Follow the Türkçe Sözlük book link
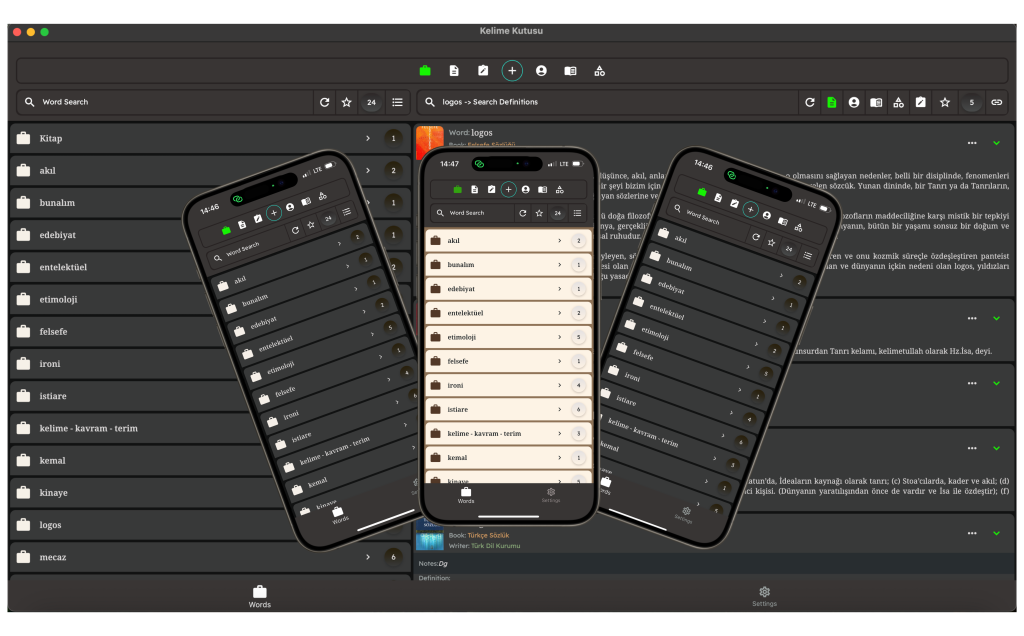This screenshot has width=1024, height=636. (x=488, y=535)
